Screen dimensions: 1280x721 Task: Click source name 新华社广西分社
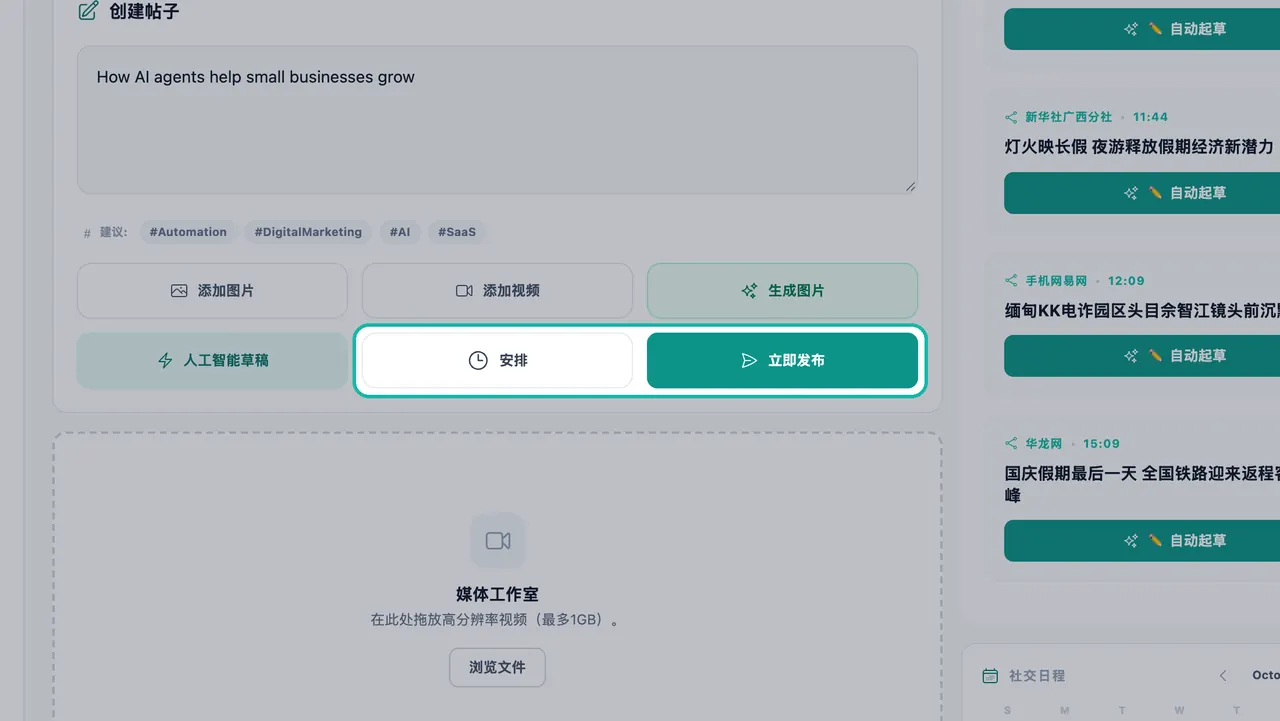(1068, 117)
